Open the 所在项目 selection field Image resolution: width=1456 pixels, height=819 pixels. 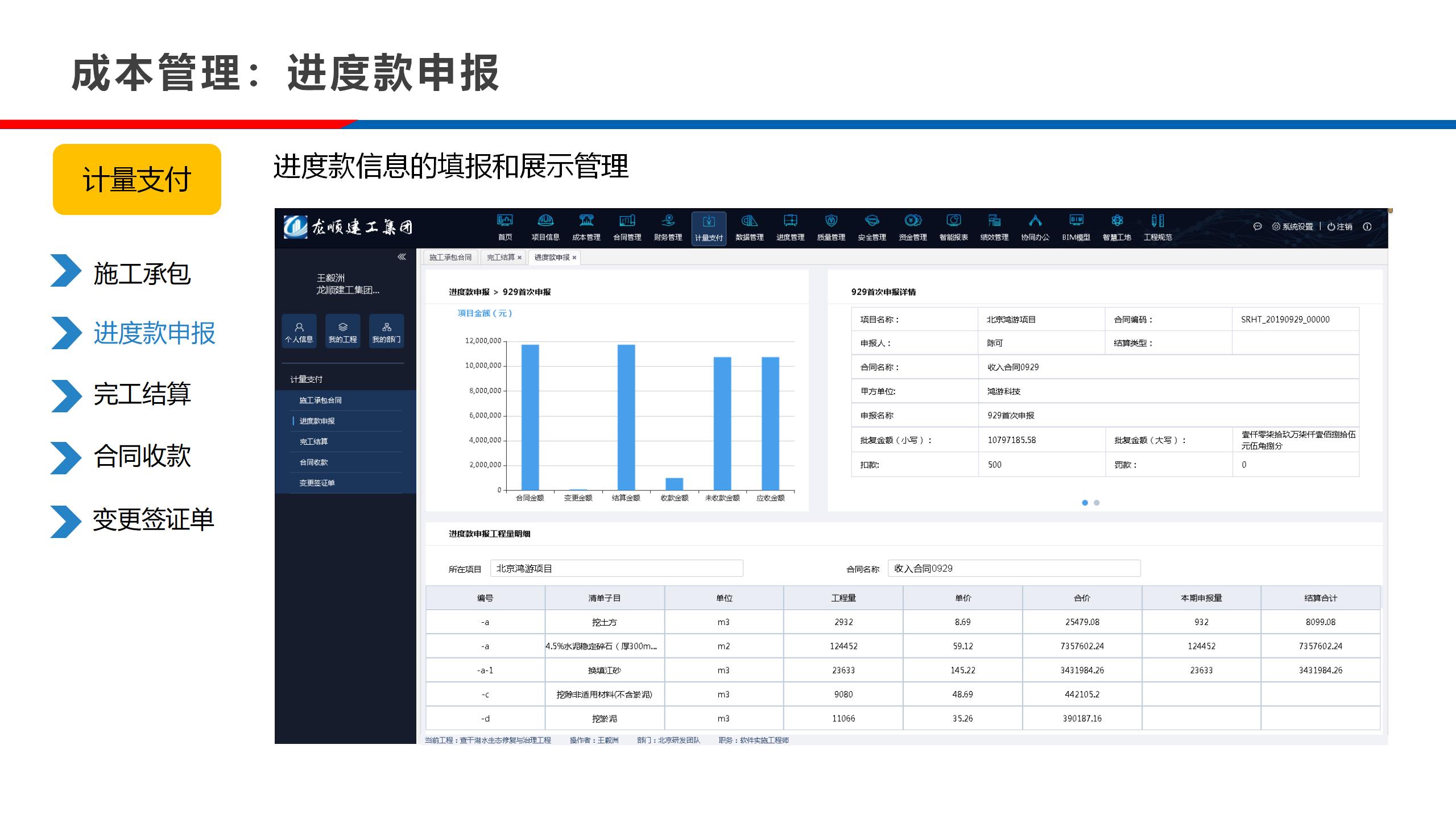[x=616, y=568]
